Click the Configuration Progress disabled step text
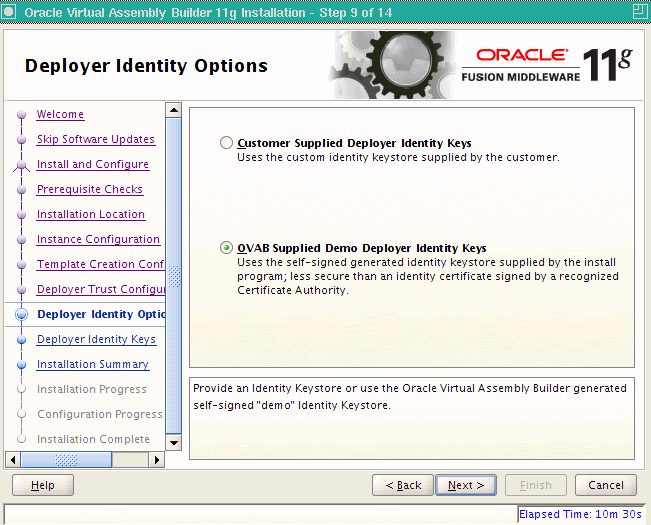651x525 pixels. [x=100, y=414]
